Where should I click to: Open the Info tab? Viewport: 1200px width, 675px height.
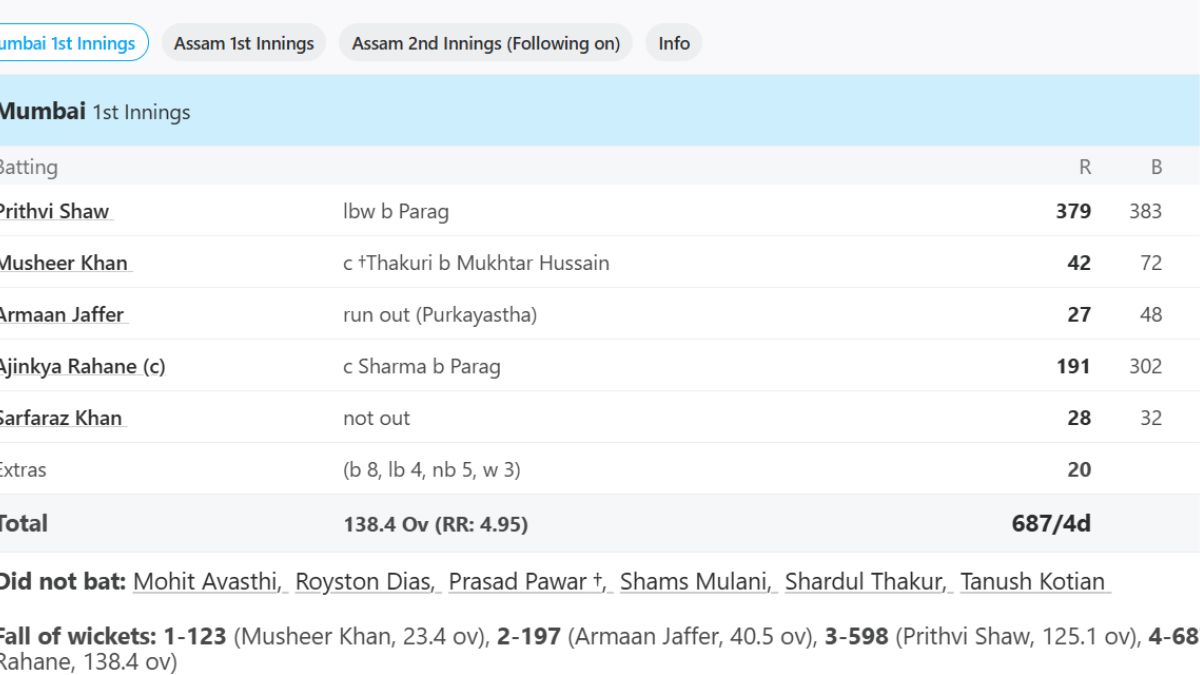(674, 43)
